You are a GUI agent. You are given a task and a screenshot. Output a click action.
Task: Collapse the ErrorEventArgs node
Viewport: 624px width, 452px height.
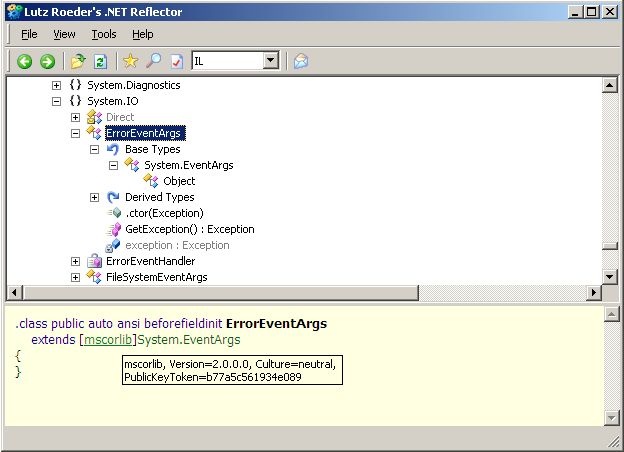75,133
